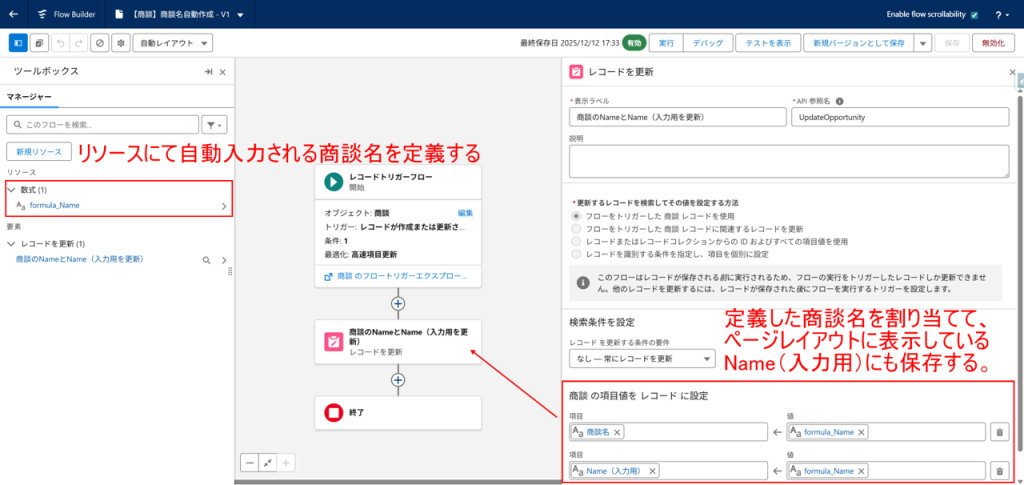
Task: Click the plus node above 終了
Action: tap(398, 380)
